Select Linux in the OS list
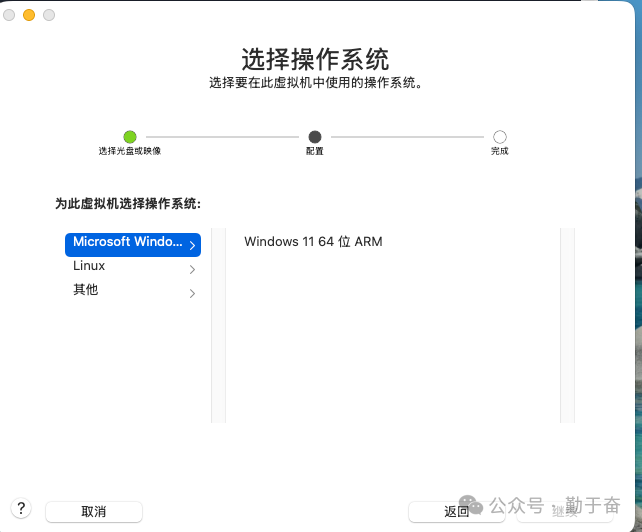642x532 pixels. coord(133,269)
